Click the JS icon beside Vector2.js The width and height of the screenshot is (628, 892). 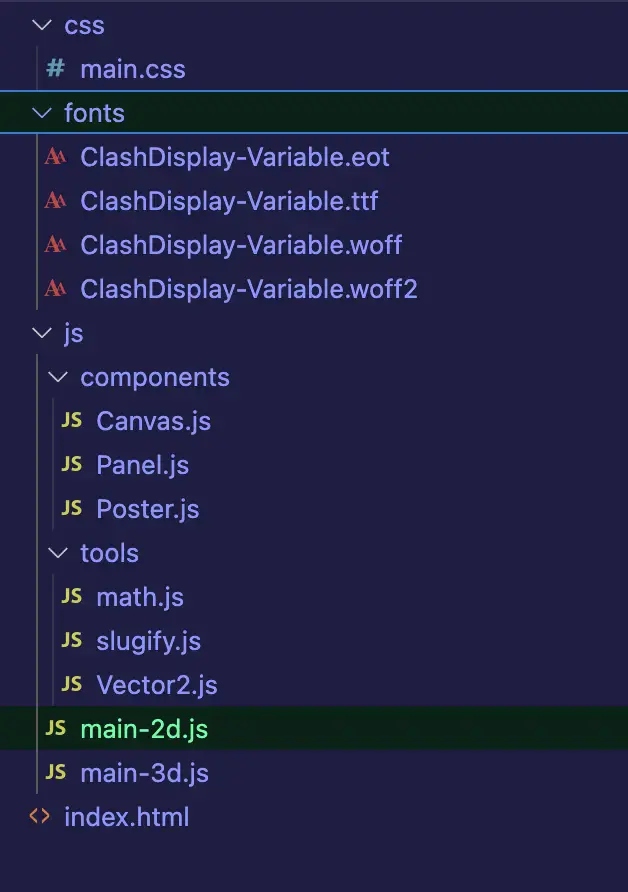72,685
